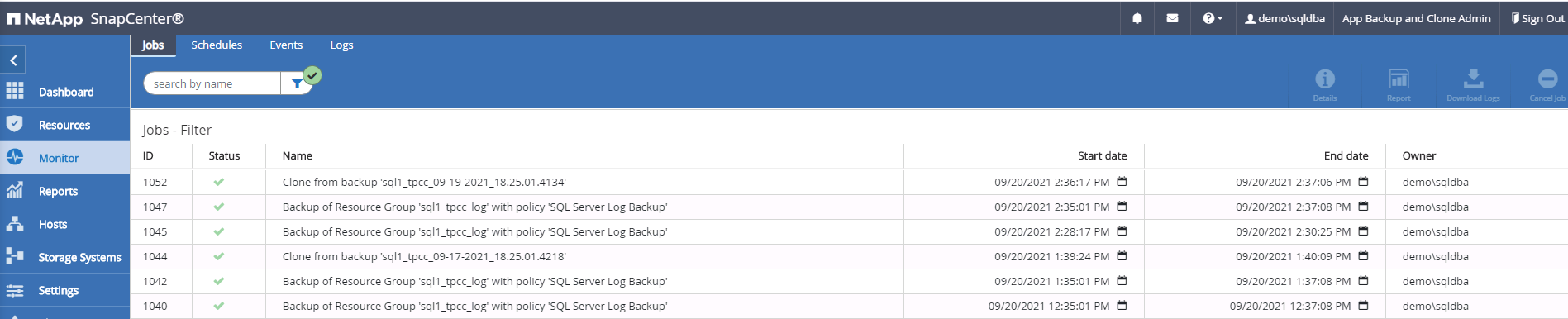Open the Resources shield icon

[14, 124]
